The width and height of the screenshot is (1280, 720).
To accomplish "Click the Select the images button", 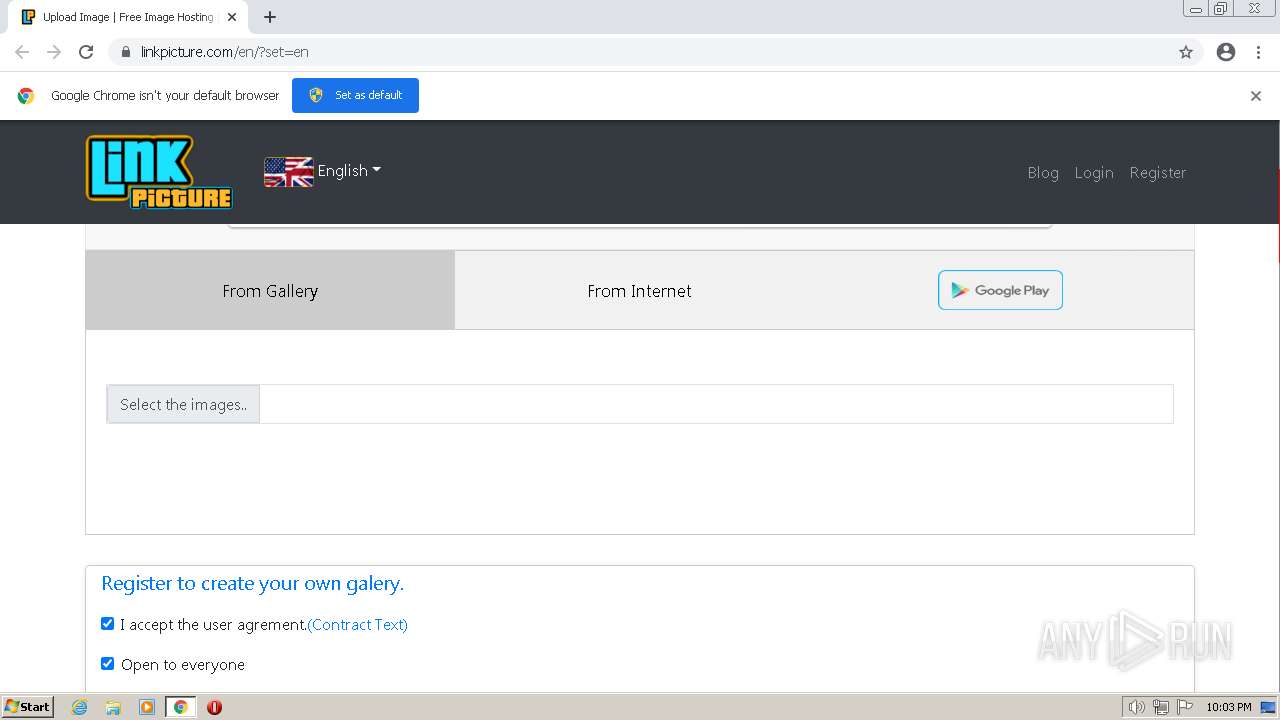I will click(x=183, y=404).
